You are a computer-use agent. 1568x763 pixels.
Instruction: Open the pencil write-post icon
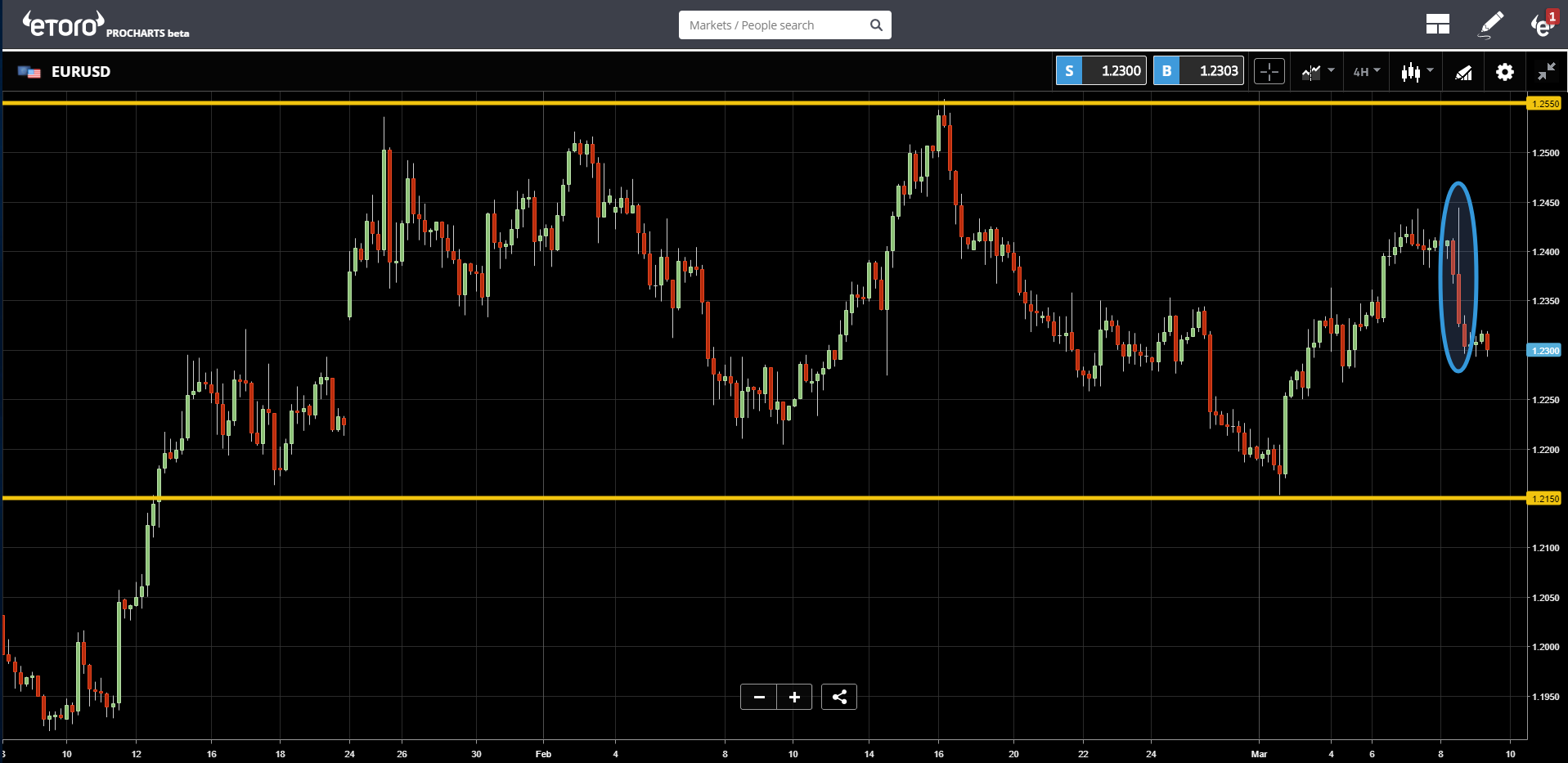coord(1492,24)
